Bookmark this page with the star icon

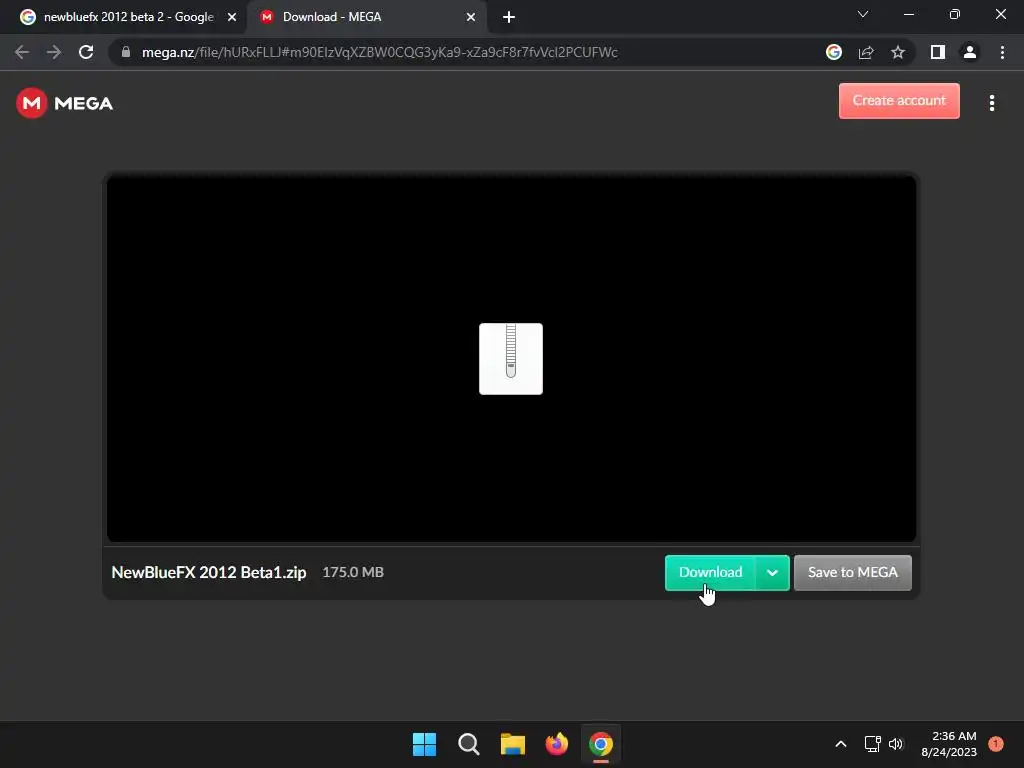898,52
